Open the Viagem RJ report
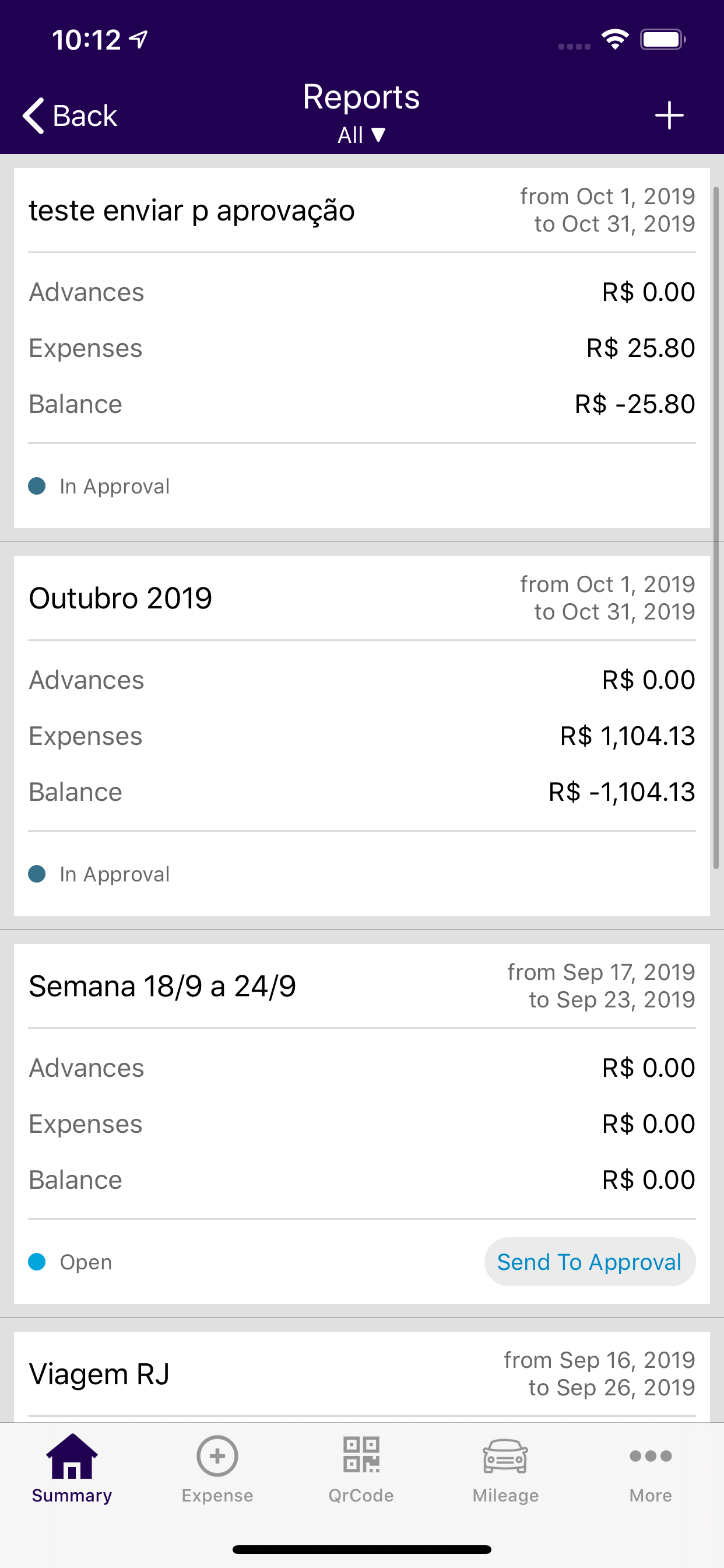The image size is (724, 1568). (99, 1374)
